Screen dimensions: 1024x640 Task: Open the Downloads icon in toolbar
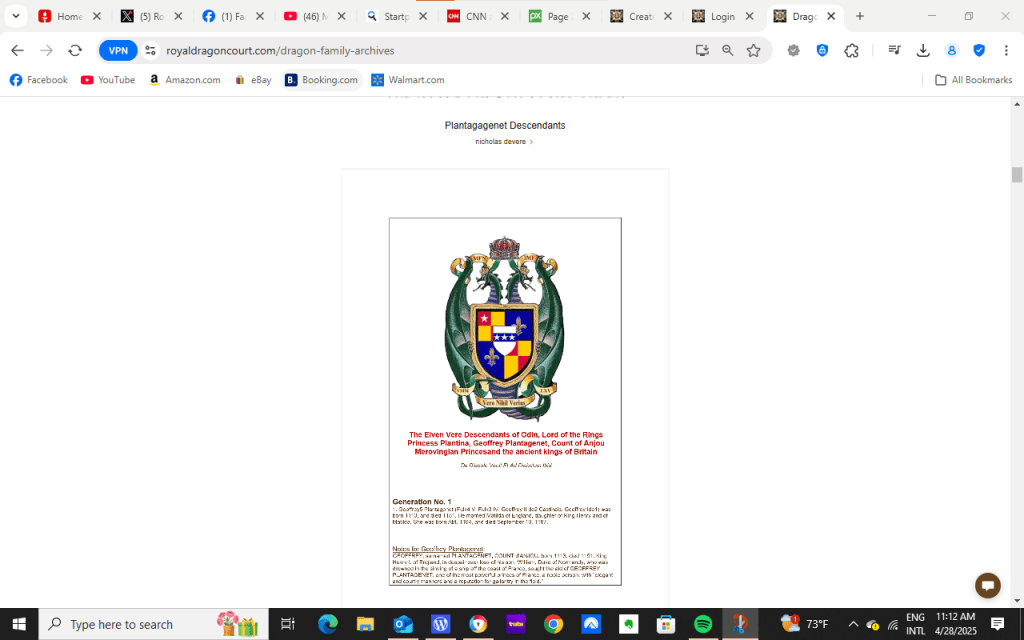[923, 51]
